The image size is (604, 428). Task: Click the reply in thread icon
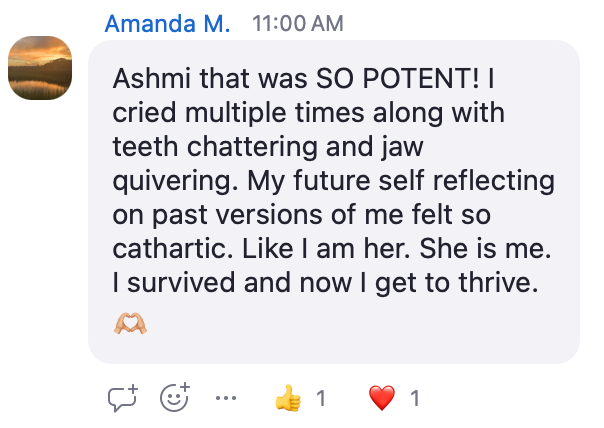122,398
